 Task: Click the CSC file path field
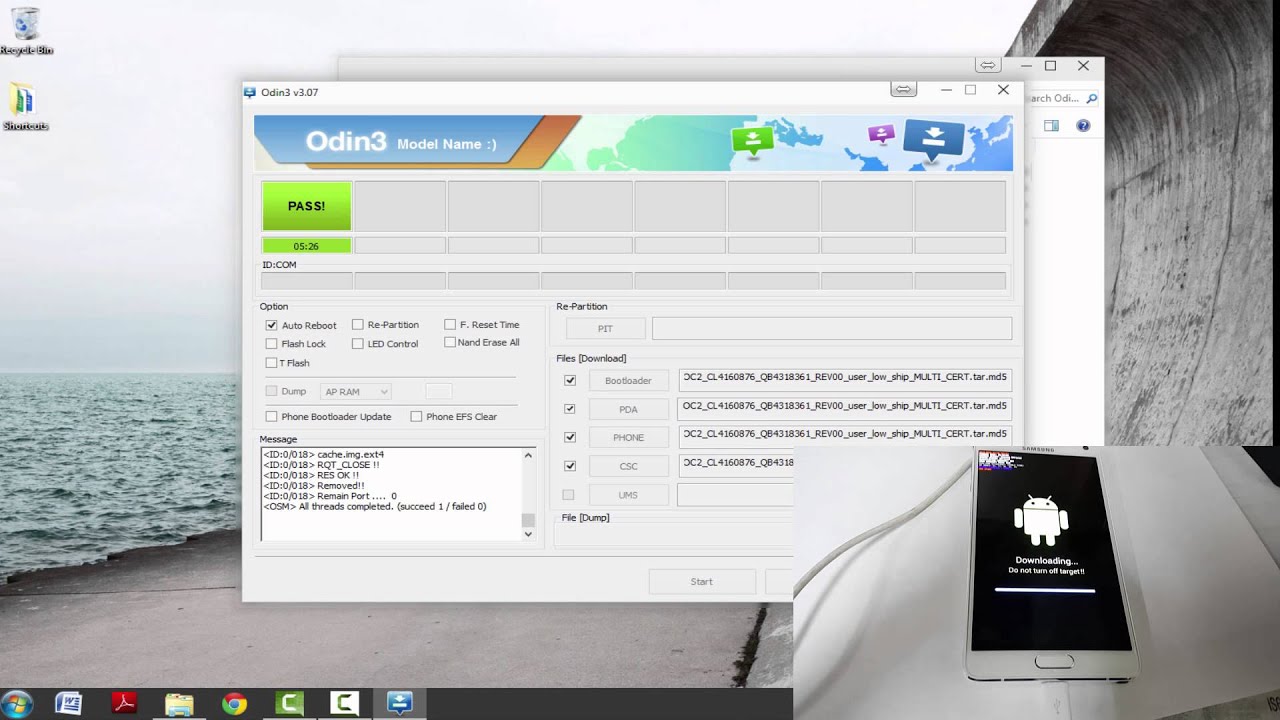coord(736,464)
